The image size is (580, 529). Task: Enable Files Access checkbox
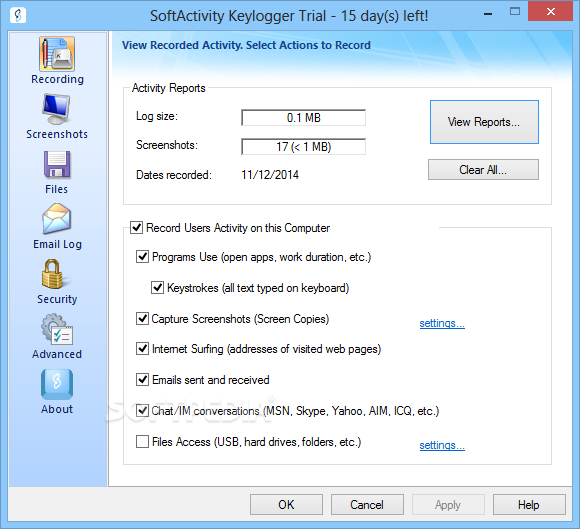point(142,441)
